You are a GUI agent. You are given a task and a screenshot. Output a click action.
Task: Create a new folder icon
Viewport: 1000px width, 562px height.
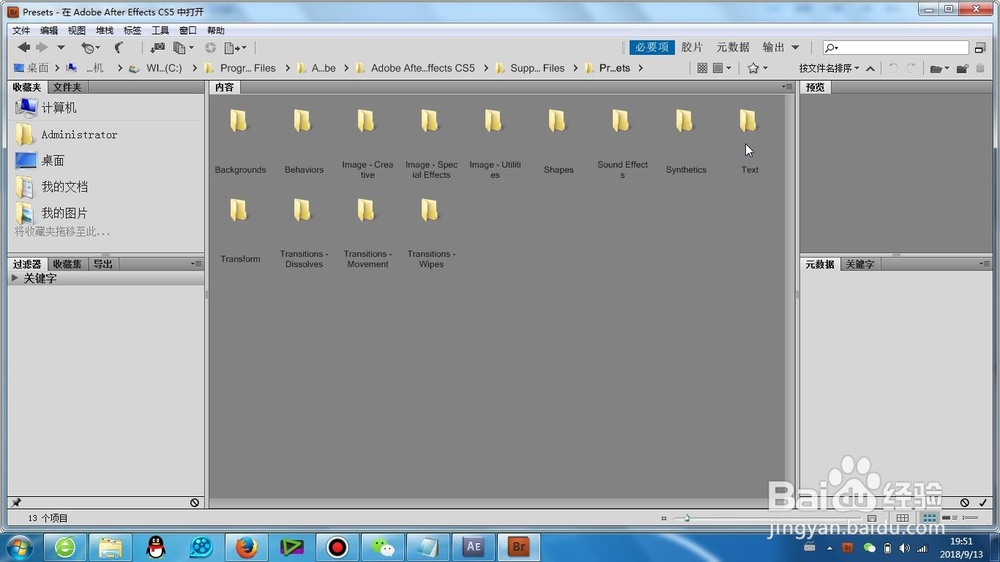962,68
